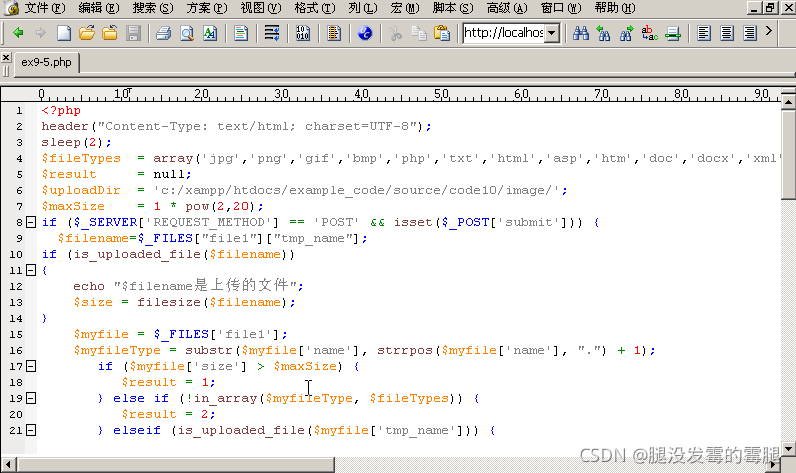Launch the blue UC compare icon

click(365, 33)
